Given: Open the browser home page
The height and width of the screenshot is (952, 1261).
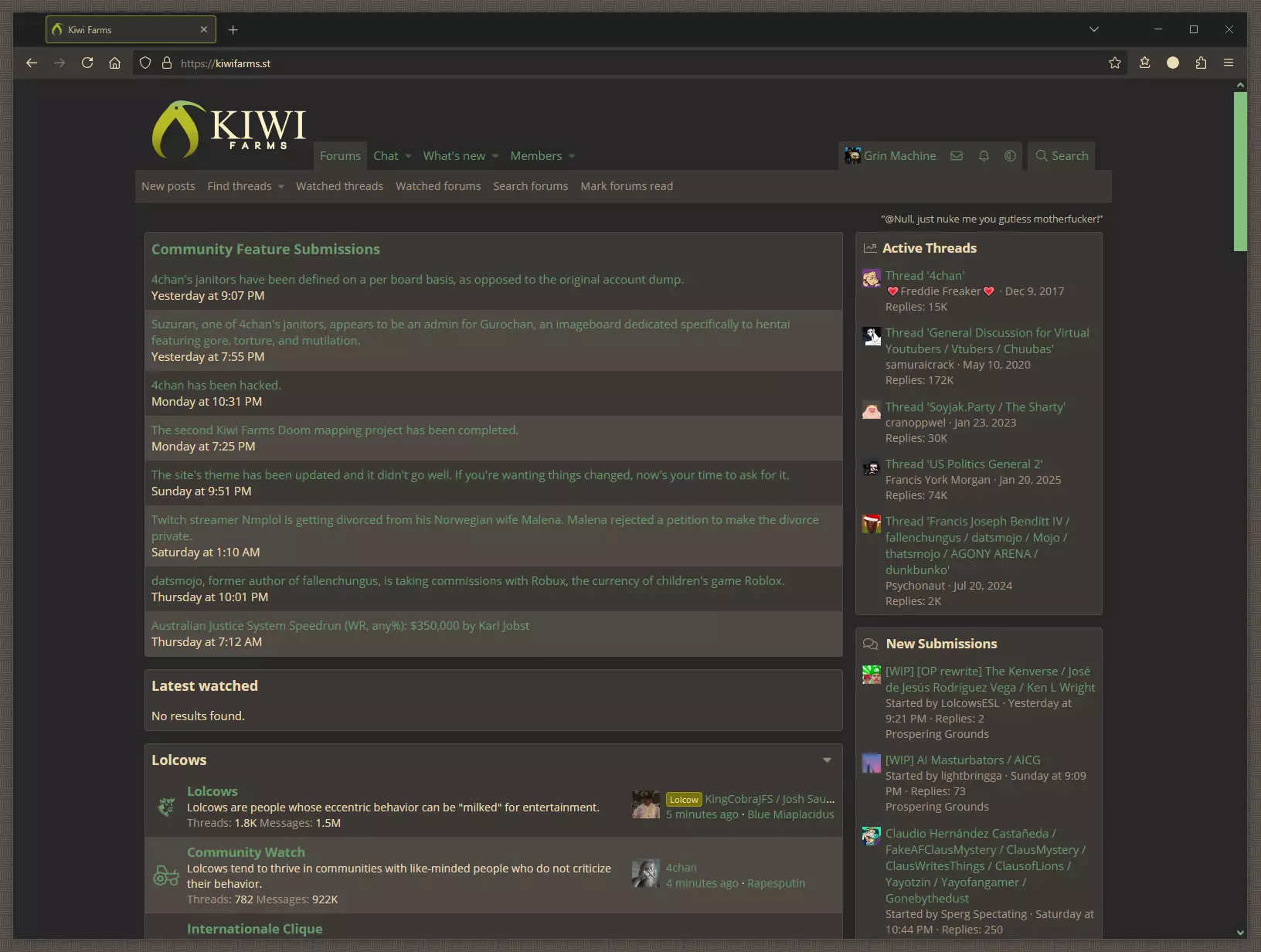Looking at the screenshot, I should (114, 63).
